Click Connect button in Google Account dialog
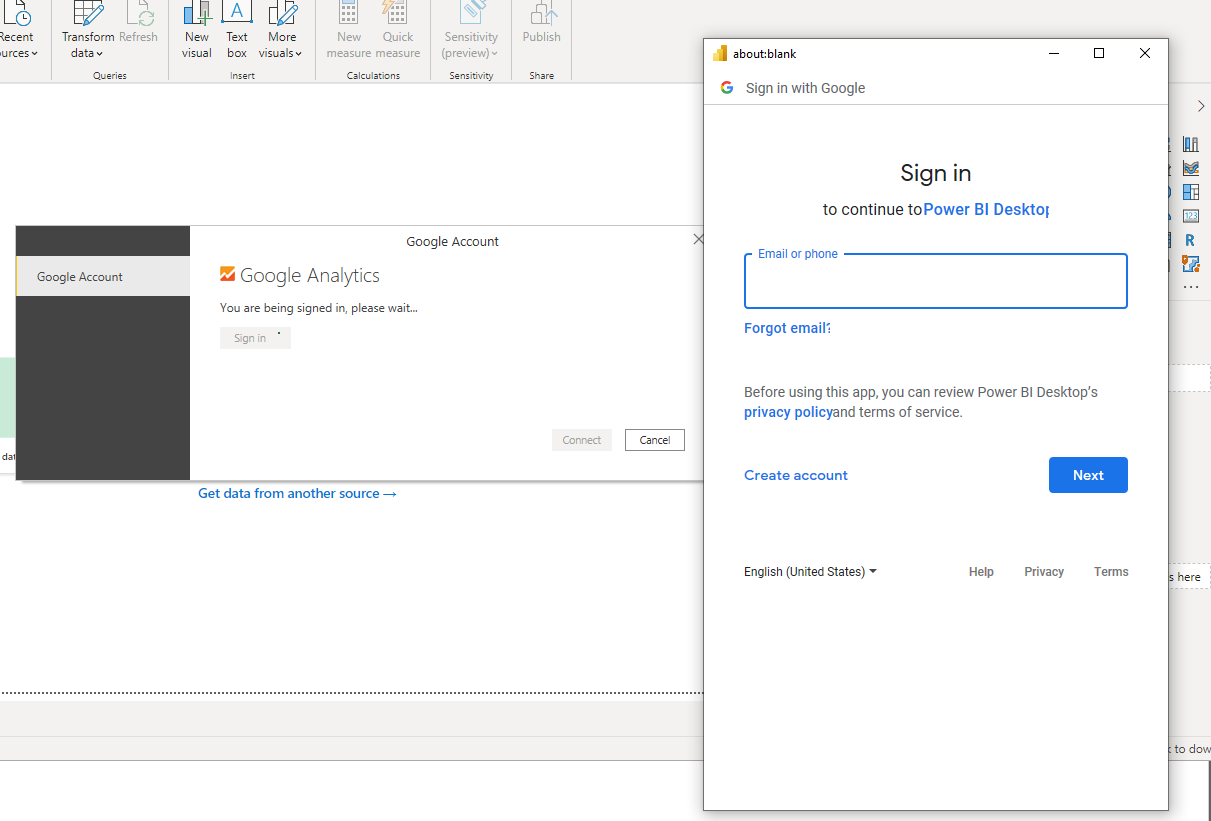 coord(582,440)
